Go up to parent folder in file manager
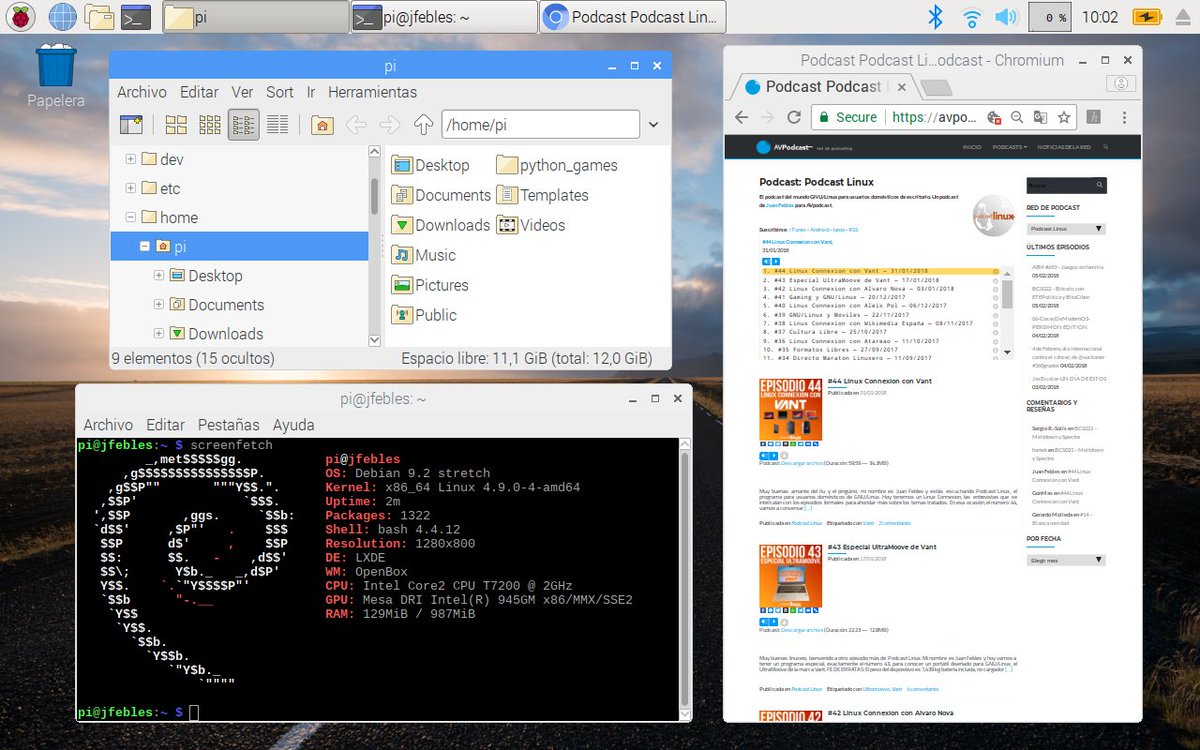 [423, 125]
